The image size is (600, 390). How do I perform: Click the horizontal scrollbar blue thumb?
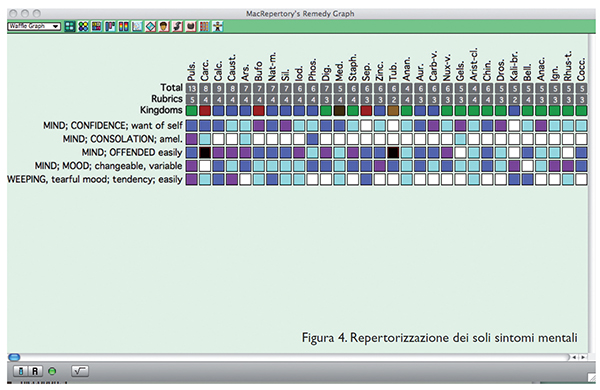point(14,357)
